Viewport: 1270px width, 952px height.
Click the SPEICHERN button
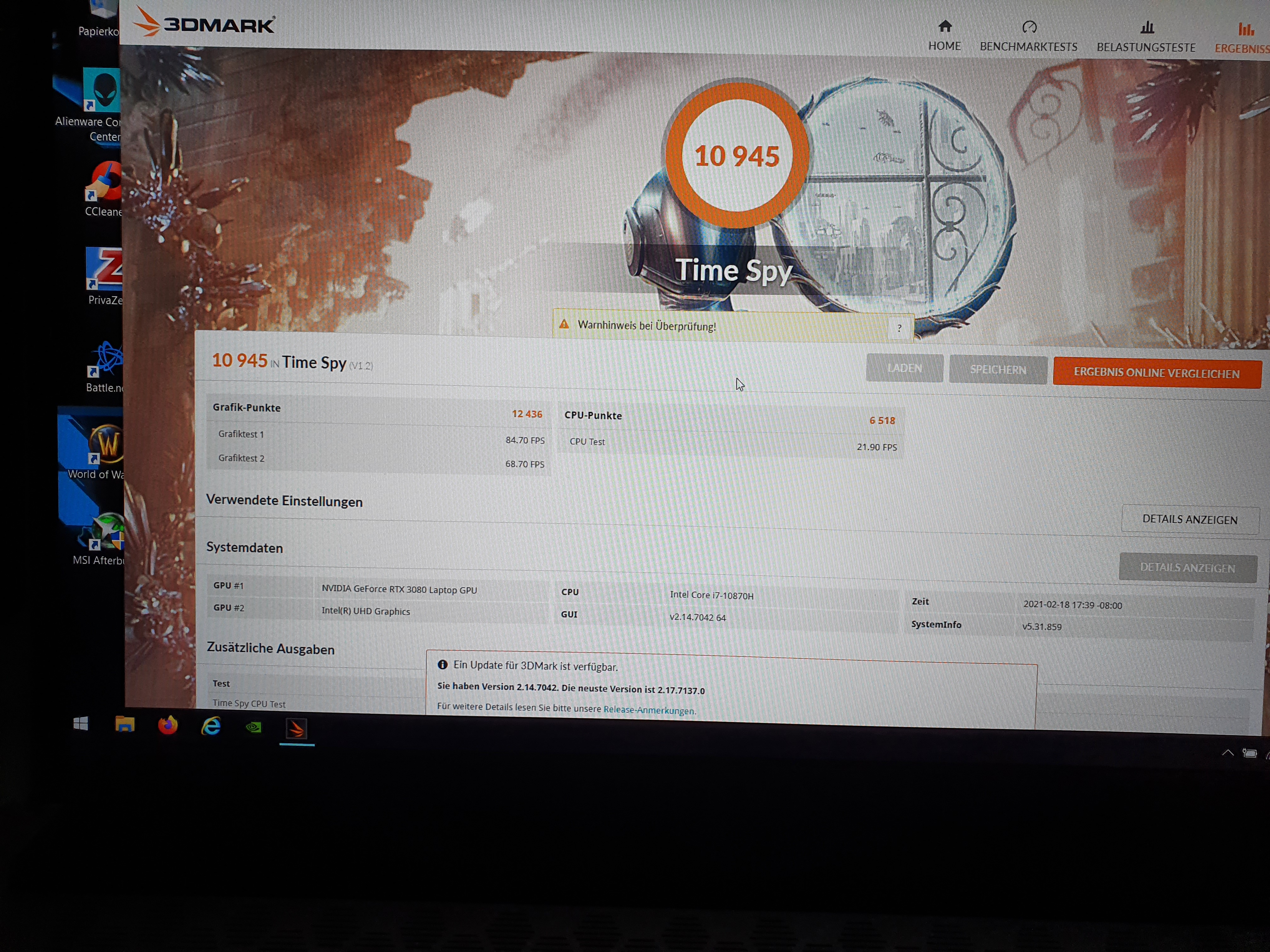[x=998, y=370]
